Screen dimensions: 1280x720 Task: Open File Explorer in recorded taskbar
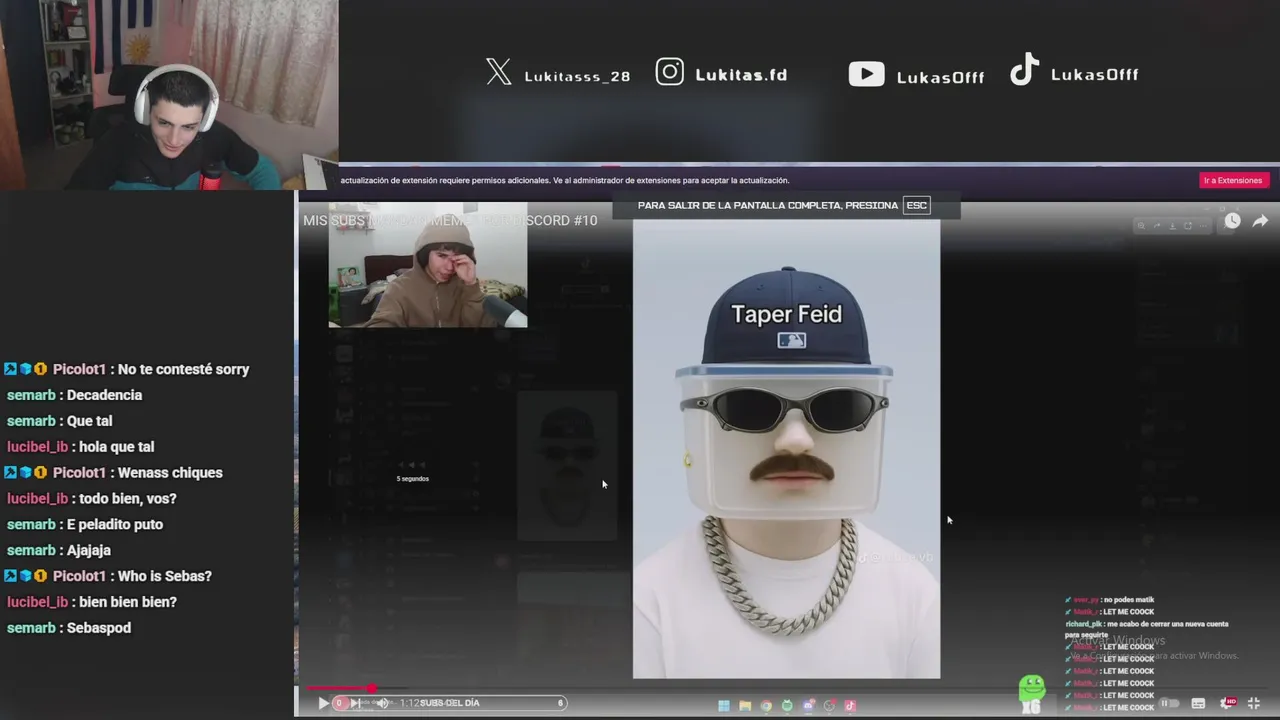(x=745, y=705)
